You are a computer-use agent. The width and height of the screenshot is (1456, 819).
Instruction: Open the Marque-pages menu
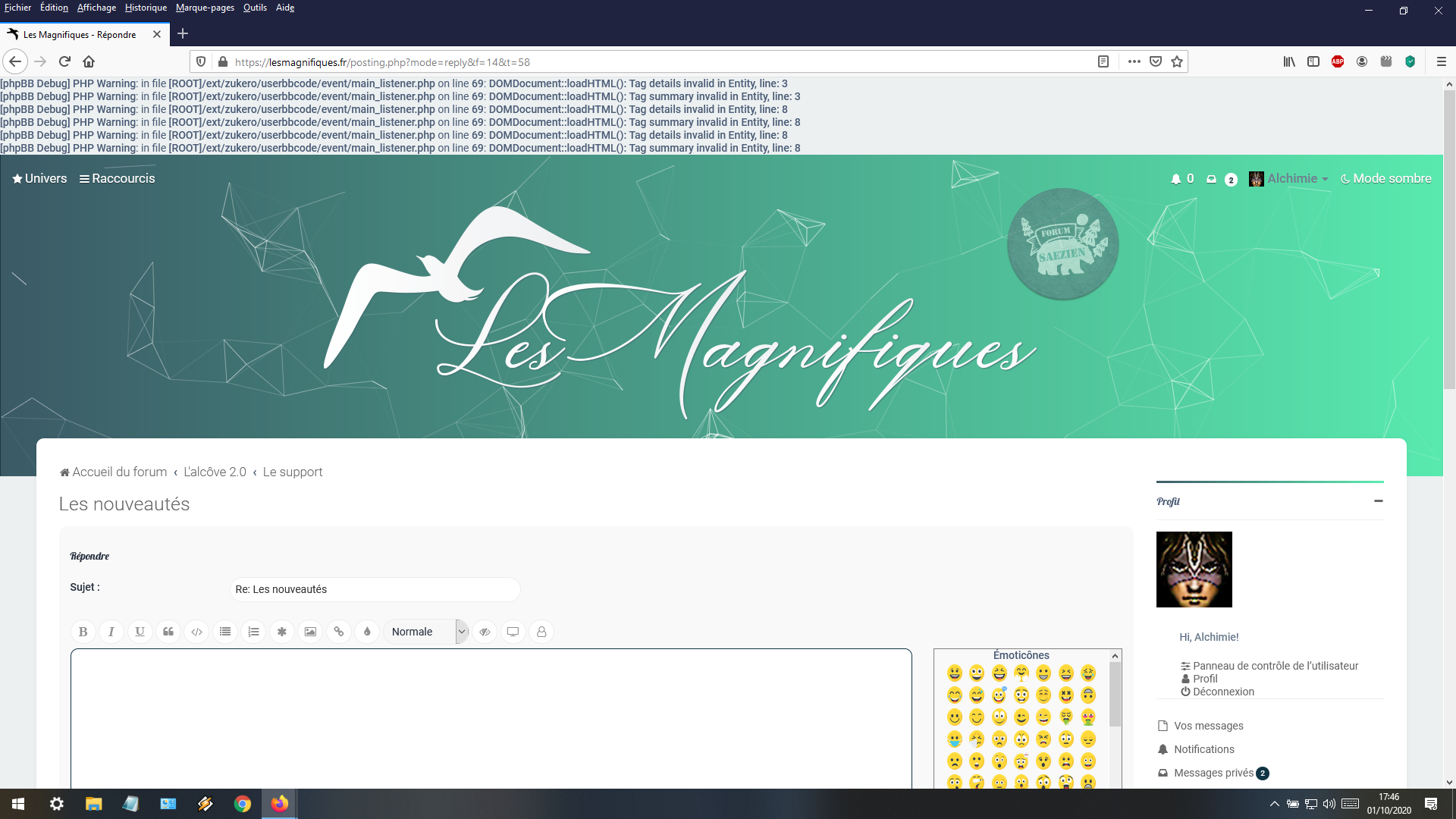205,8
